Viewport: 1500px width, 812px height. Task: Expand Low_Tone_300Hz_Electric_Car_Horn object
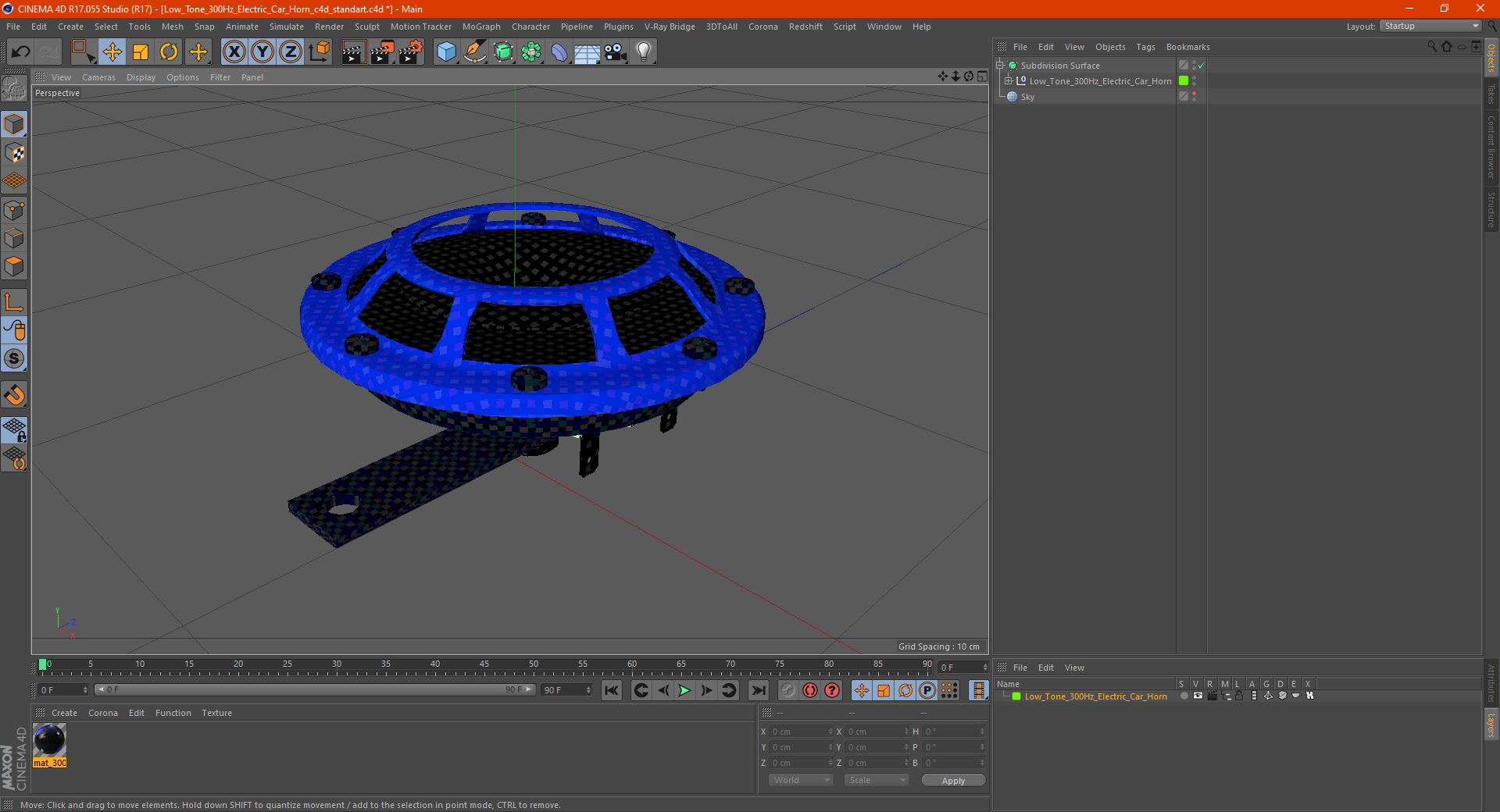(x=1009, y=80)
